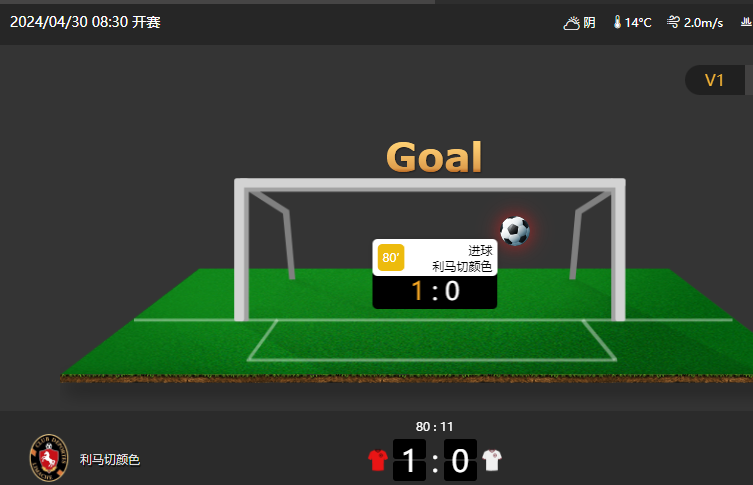Open the 利马切颜色 team name link
This screenshot has width=753, height=485.
coord(109,460)
